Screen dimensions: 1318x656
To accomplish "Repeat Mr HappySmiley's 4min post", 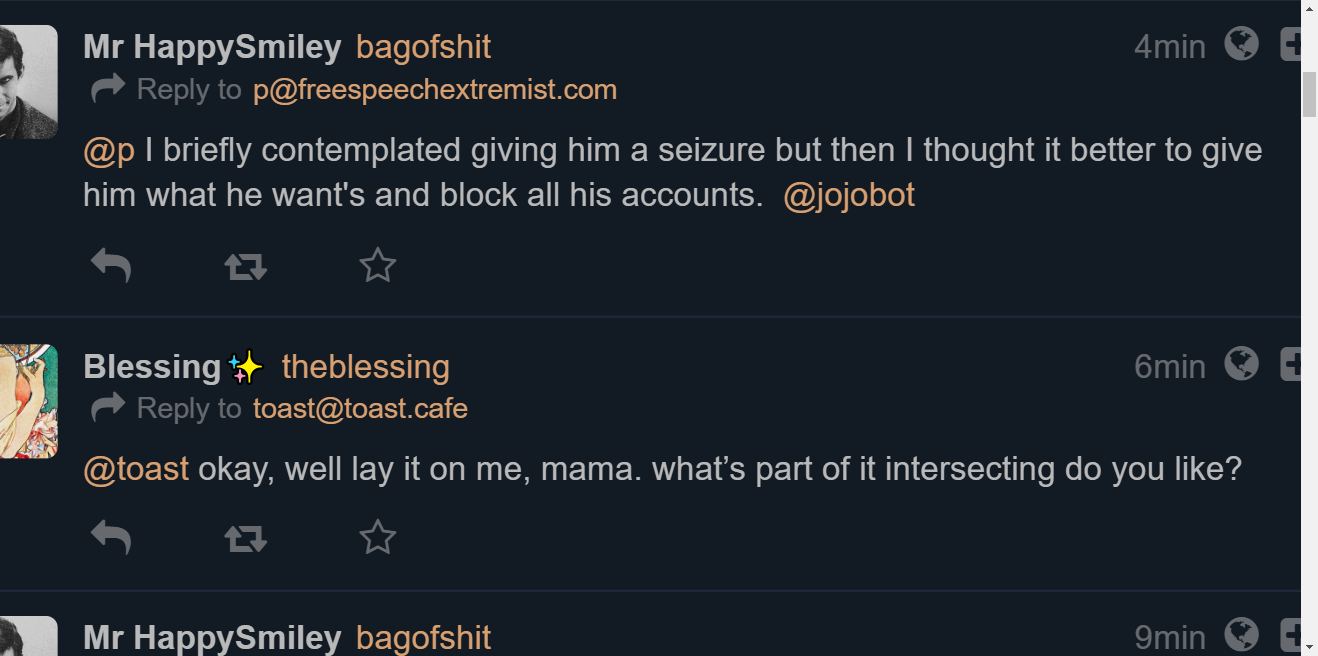I will click(x=245, y=266).
